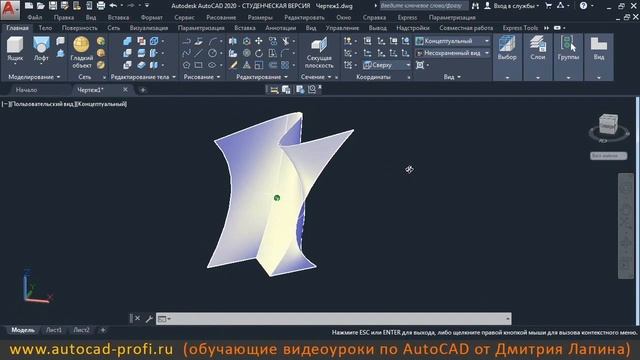The width and height of the screenshot is (640, 360).
Task: Open the Правка menu
Action: [x=64, y=18]
